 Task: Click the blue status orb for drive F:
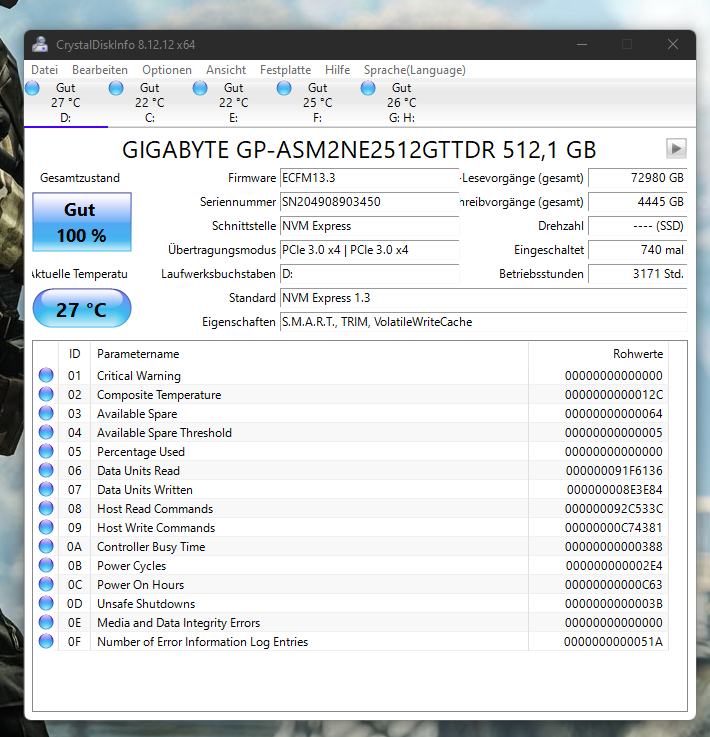click(x=284, y=88)
